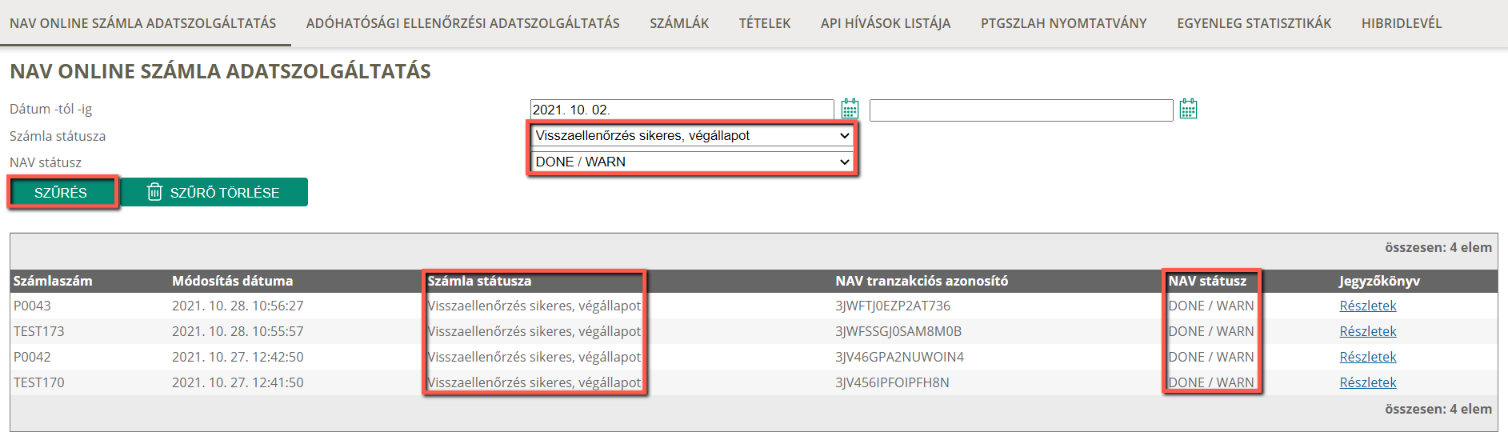Select invoice number P0043 cell
This screenshot has width=1508, height=446.
point(32,306)
